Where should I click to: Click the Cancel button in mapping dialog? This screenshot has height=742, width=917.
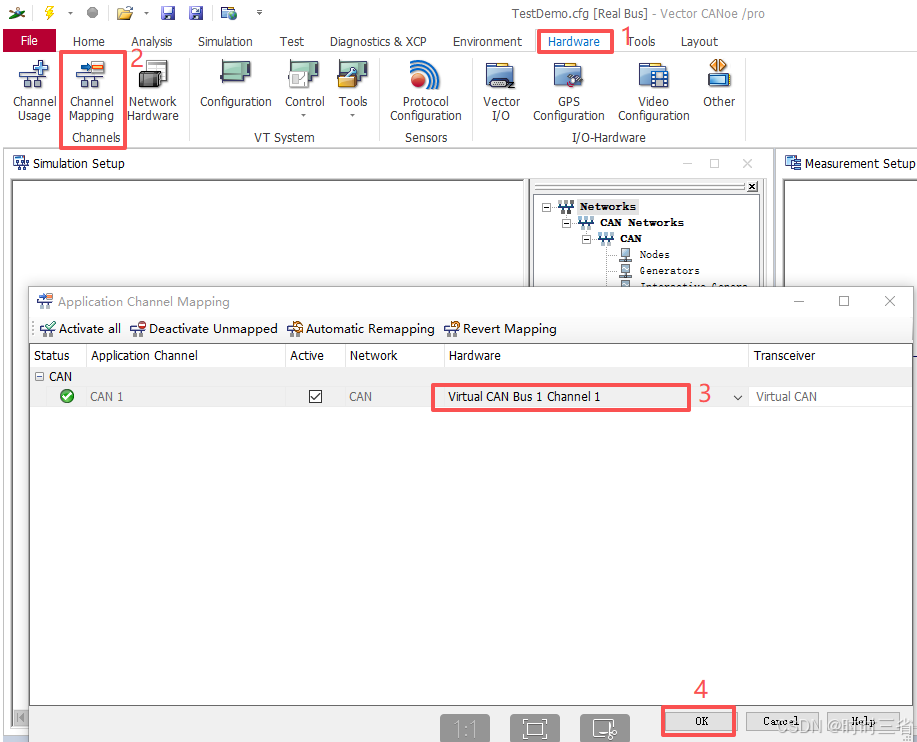click(781, 721)
